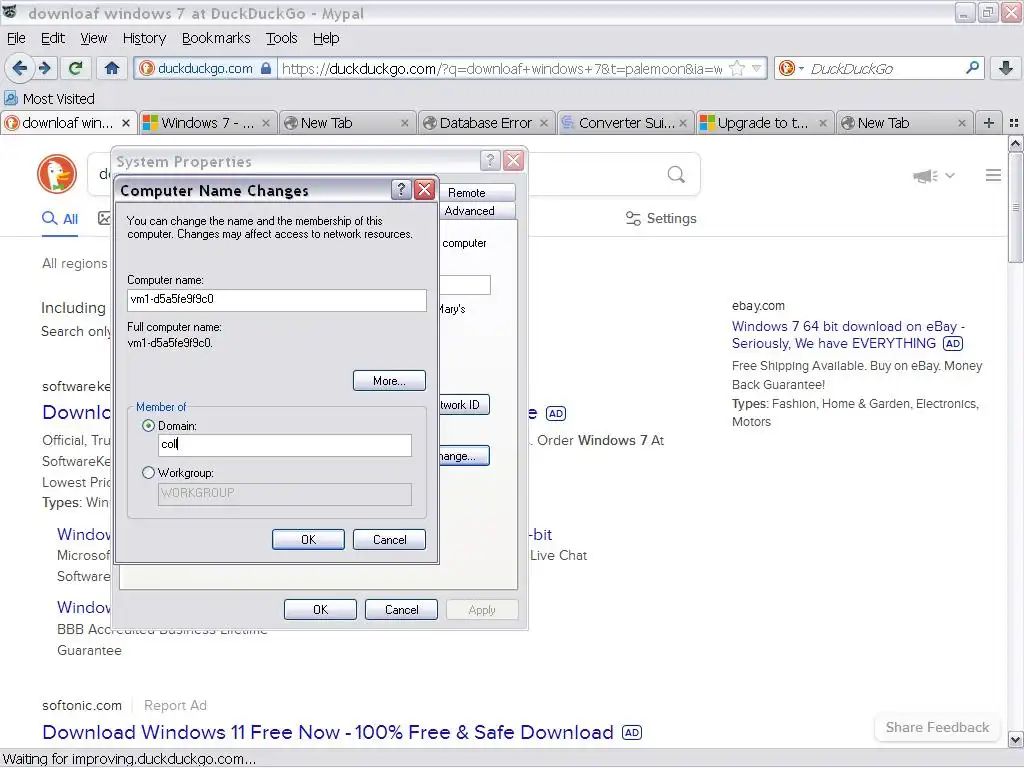1024x768 pixels.
Task: Open the Downloads arrow icon
Action: (x=1006, y=68)
